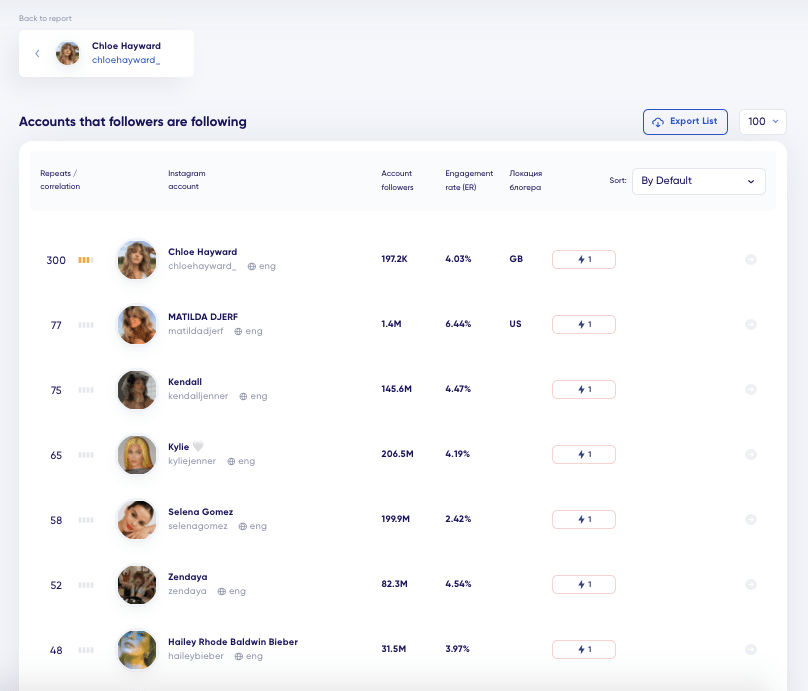The height and width of the screenshot is (691, 808).
Task: Click the lightning bolt button on Kylie row
Action: (x=584, y=454)
